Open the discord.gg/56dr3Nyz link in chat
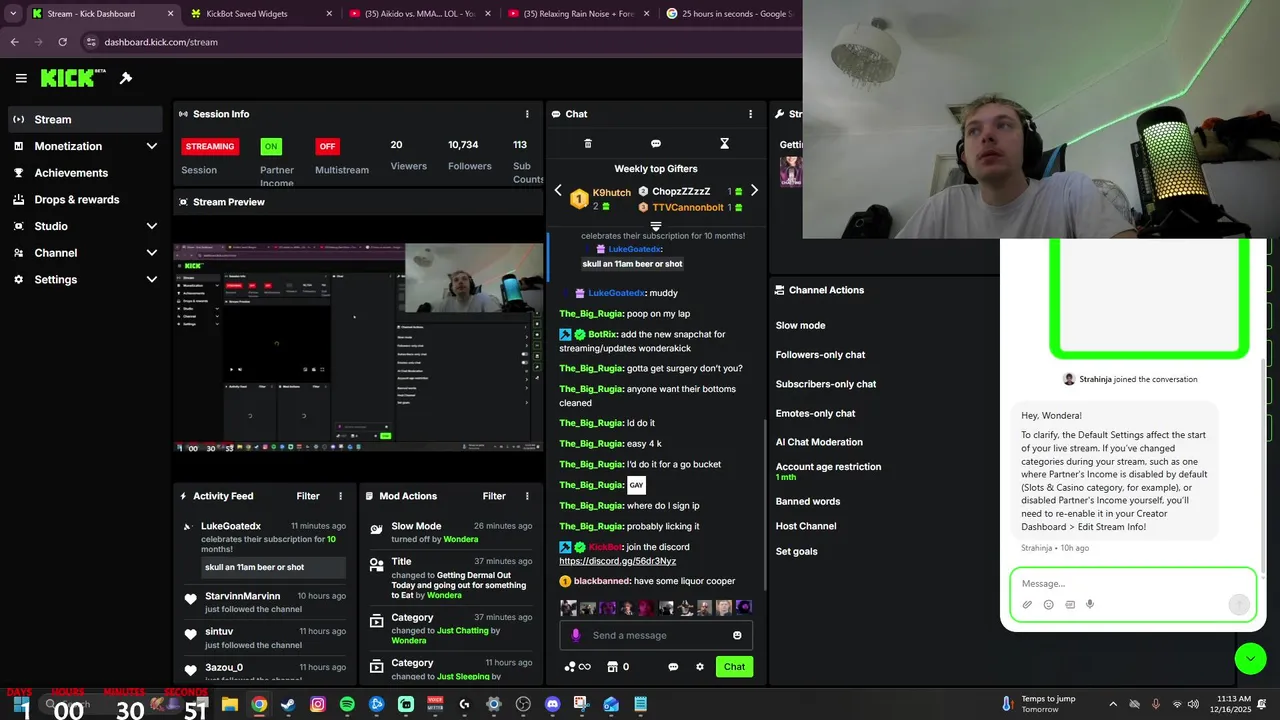The image size is (1280, 720). (617, 561)
